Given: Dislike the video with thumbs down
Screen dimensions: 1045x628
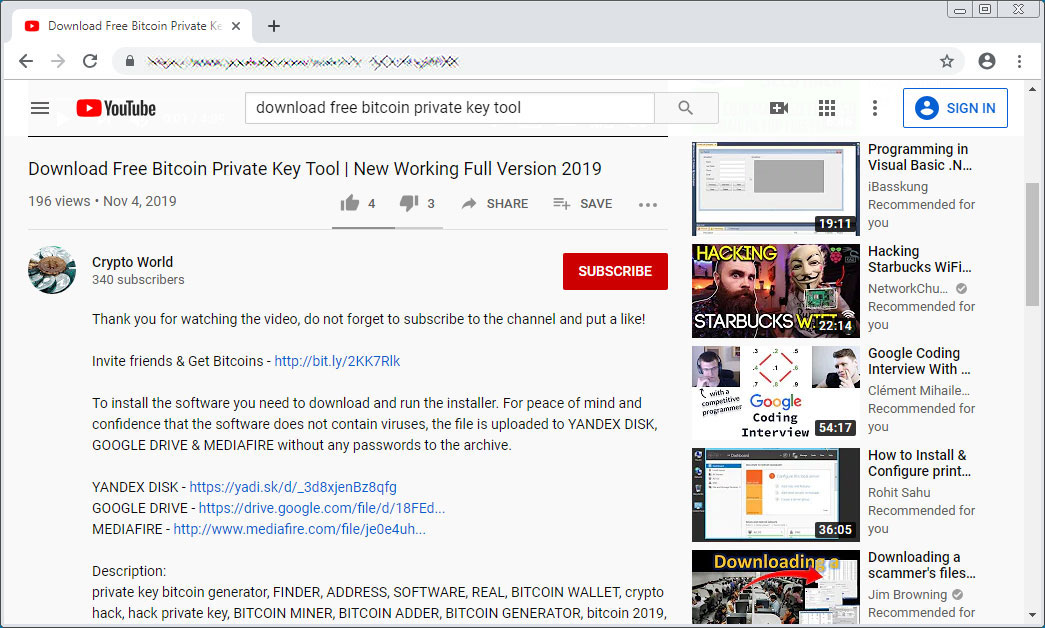Looking at the screenshot, I should tap(417, 203).
